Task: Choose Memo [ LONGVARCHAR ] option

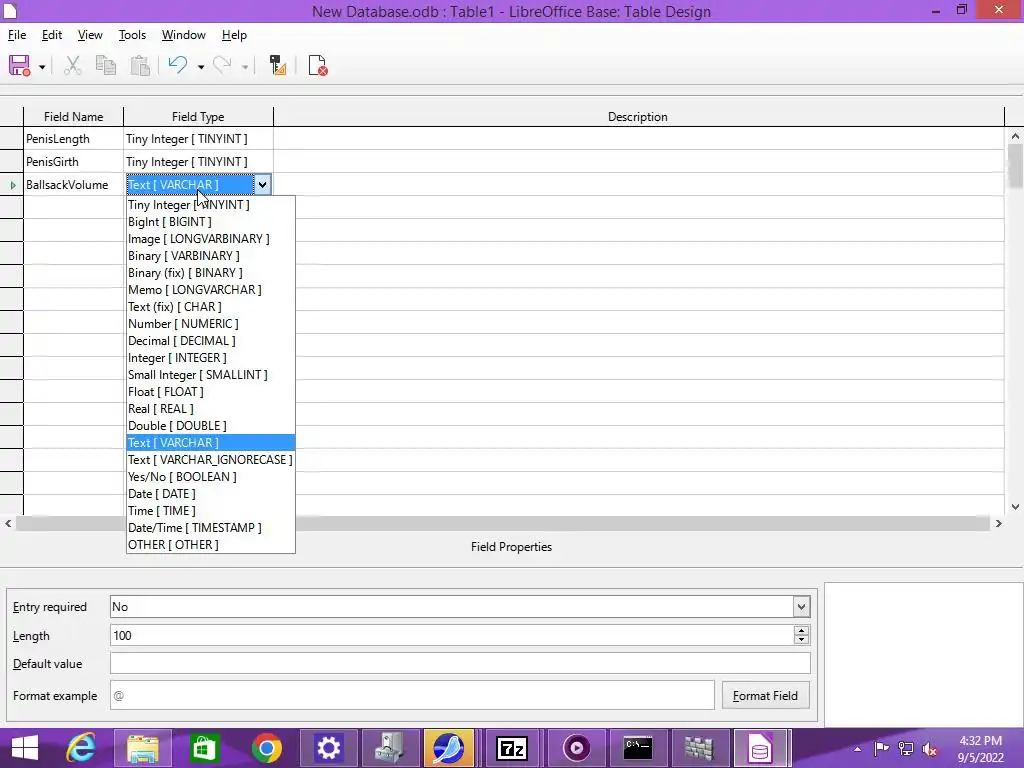Action: [210, 289]
